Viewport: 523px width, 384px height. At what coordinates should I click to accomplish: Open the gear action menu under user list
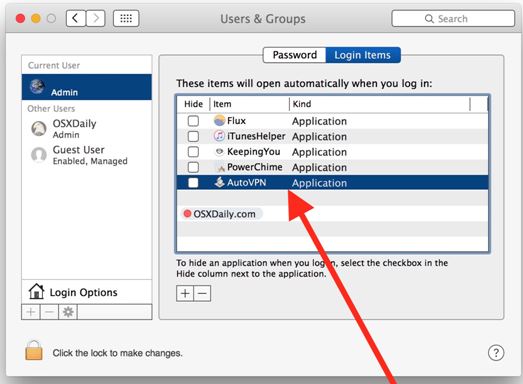pos(68,312)
